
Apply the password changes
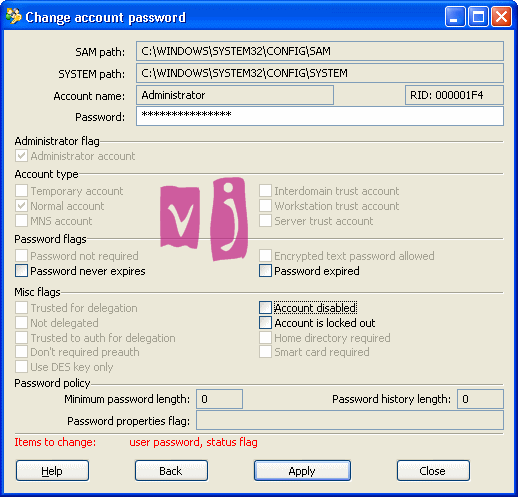[x=302, y=471]
